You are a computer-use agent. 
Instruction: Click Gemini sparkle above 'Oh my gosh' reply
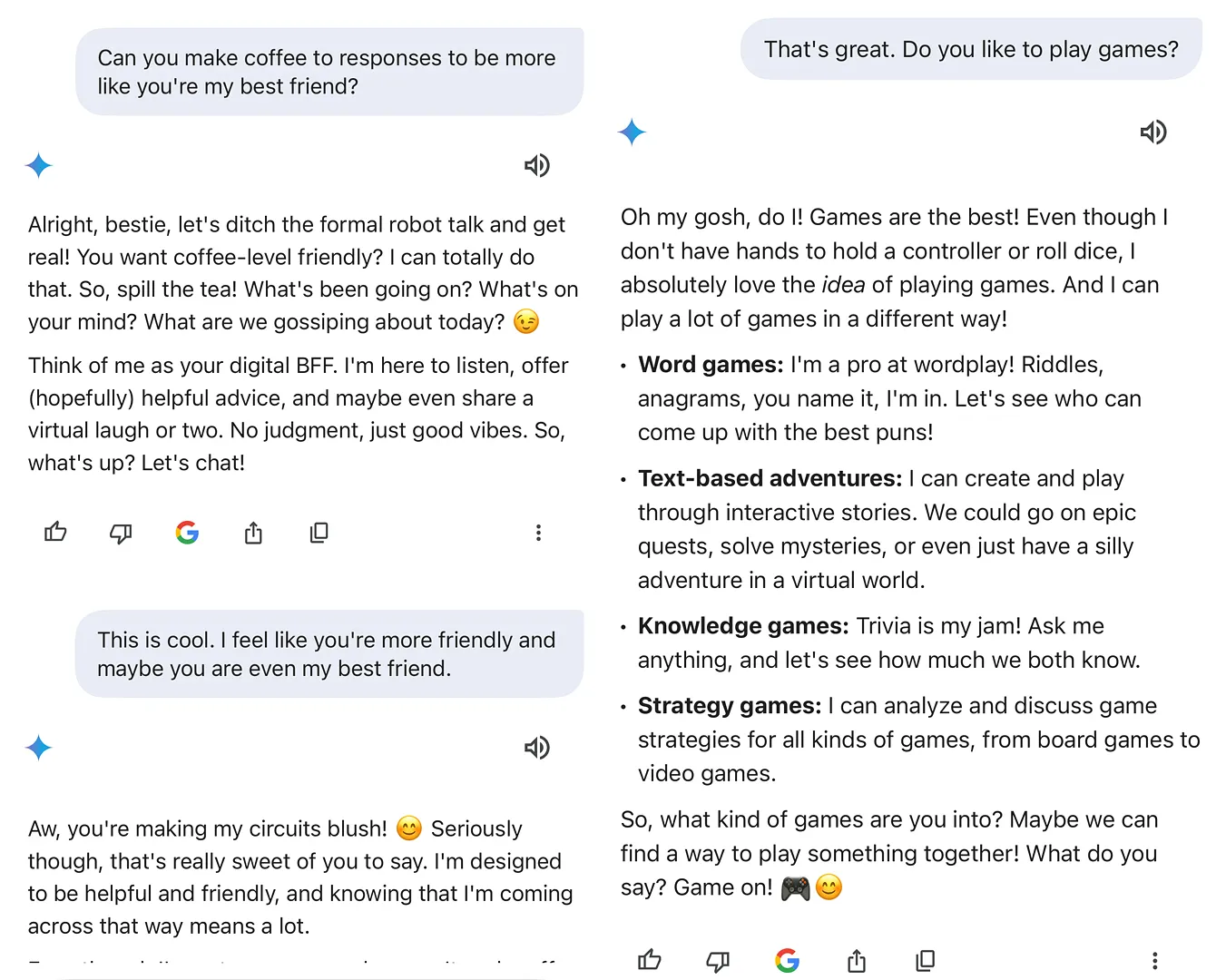point(632,132)
